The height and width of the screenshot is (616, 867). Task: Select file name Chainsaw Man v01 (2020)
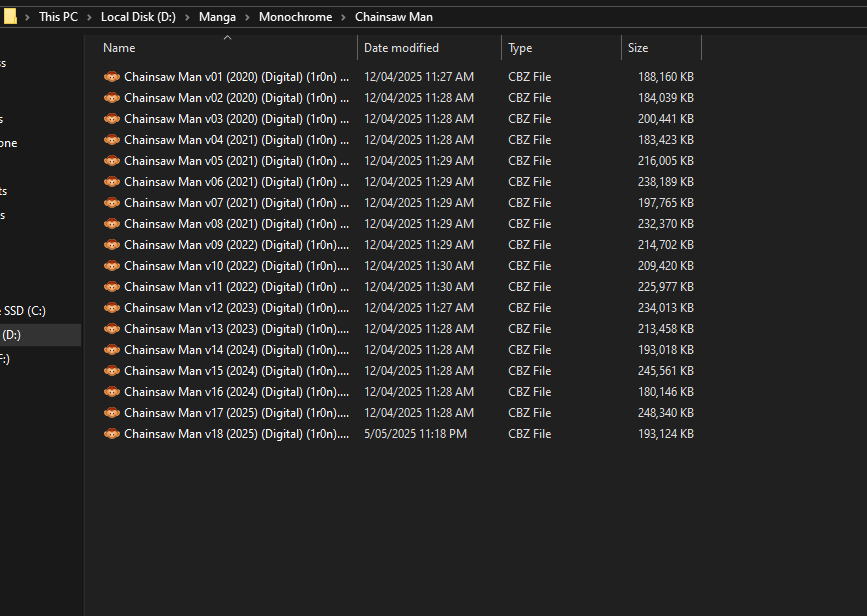[x=237, y=77]
